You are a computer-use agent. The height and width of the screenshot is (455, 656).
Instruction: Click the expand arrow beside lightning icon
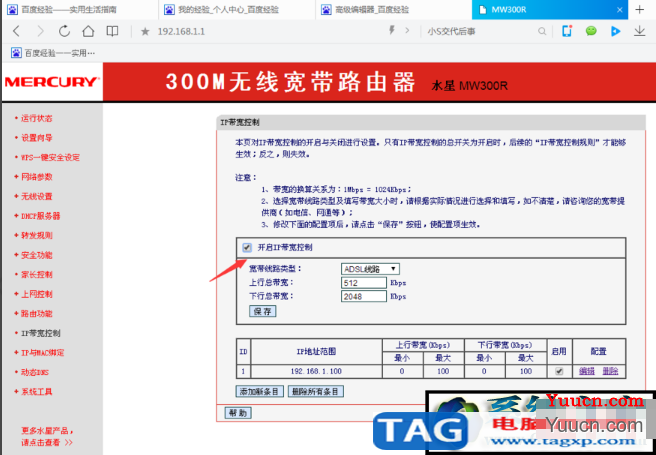pyautogui.click(x=407, y=31)
